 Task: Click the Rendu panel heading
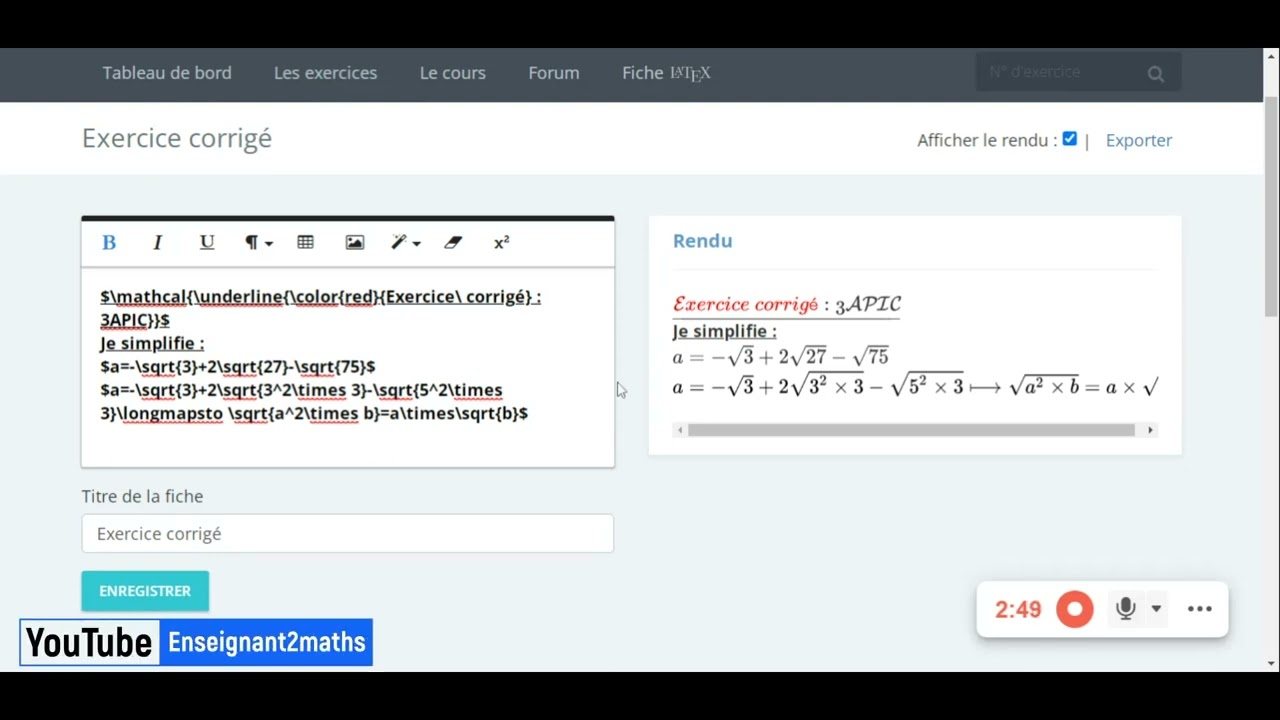[x=703, y=241]
